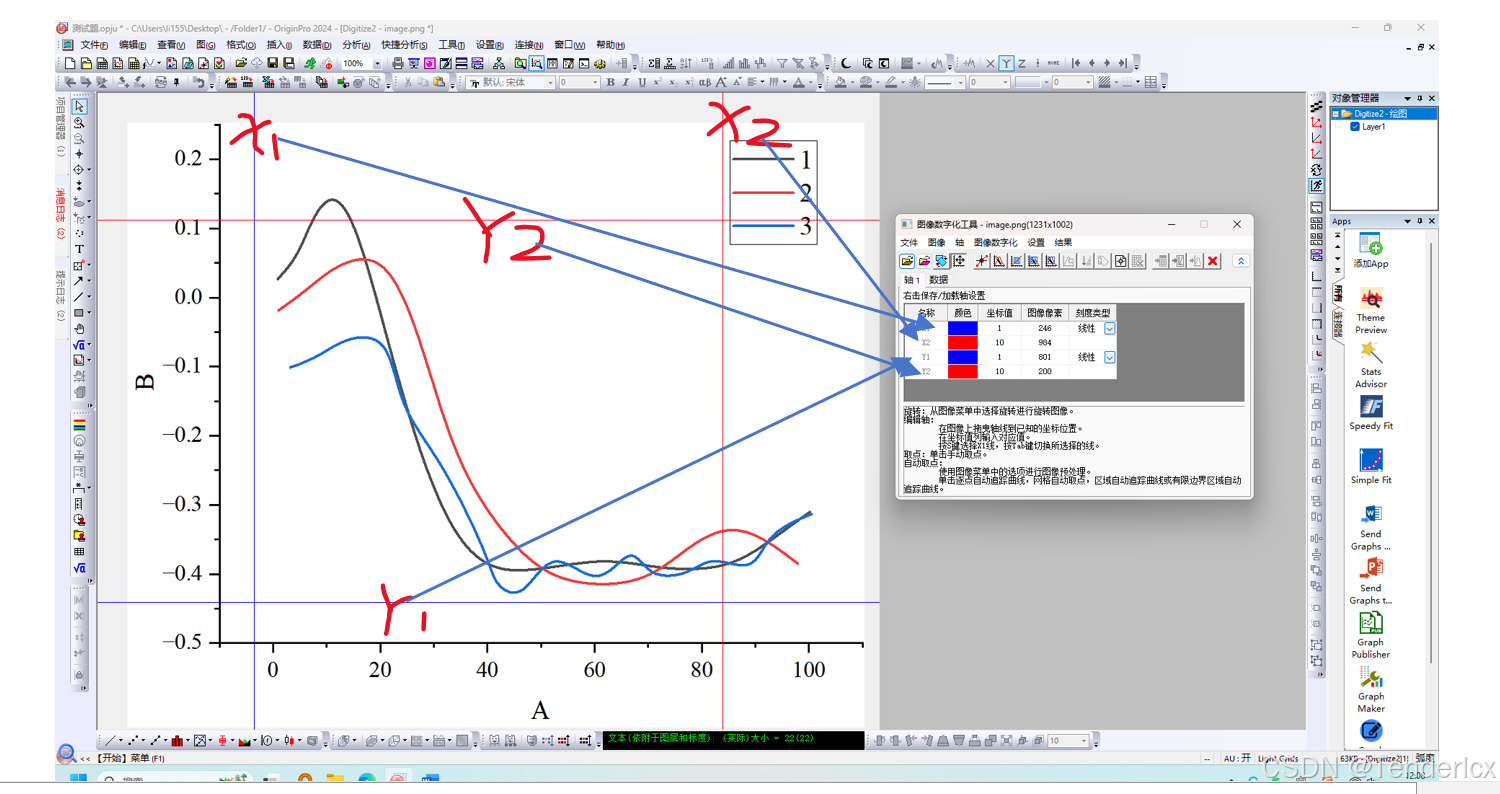The height and width of the screenshot is (794, 1500).
Task: Click the Italic formatting button
Action: click(626, 82)
